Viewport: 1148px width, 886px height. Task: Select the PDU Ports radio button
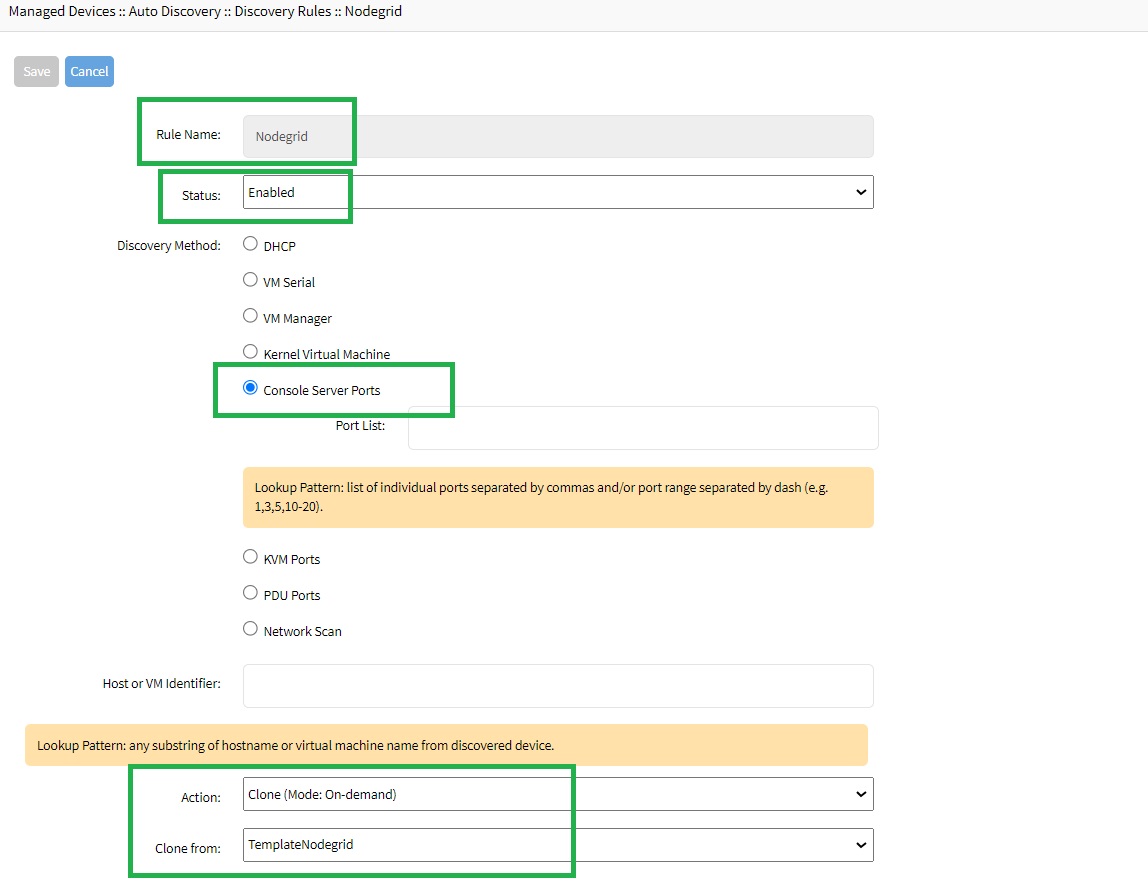coord(250,592)
